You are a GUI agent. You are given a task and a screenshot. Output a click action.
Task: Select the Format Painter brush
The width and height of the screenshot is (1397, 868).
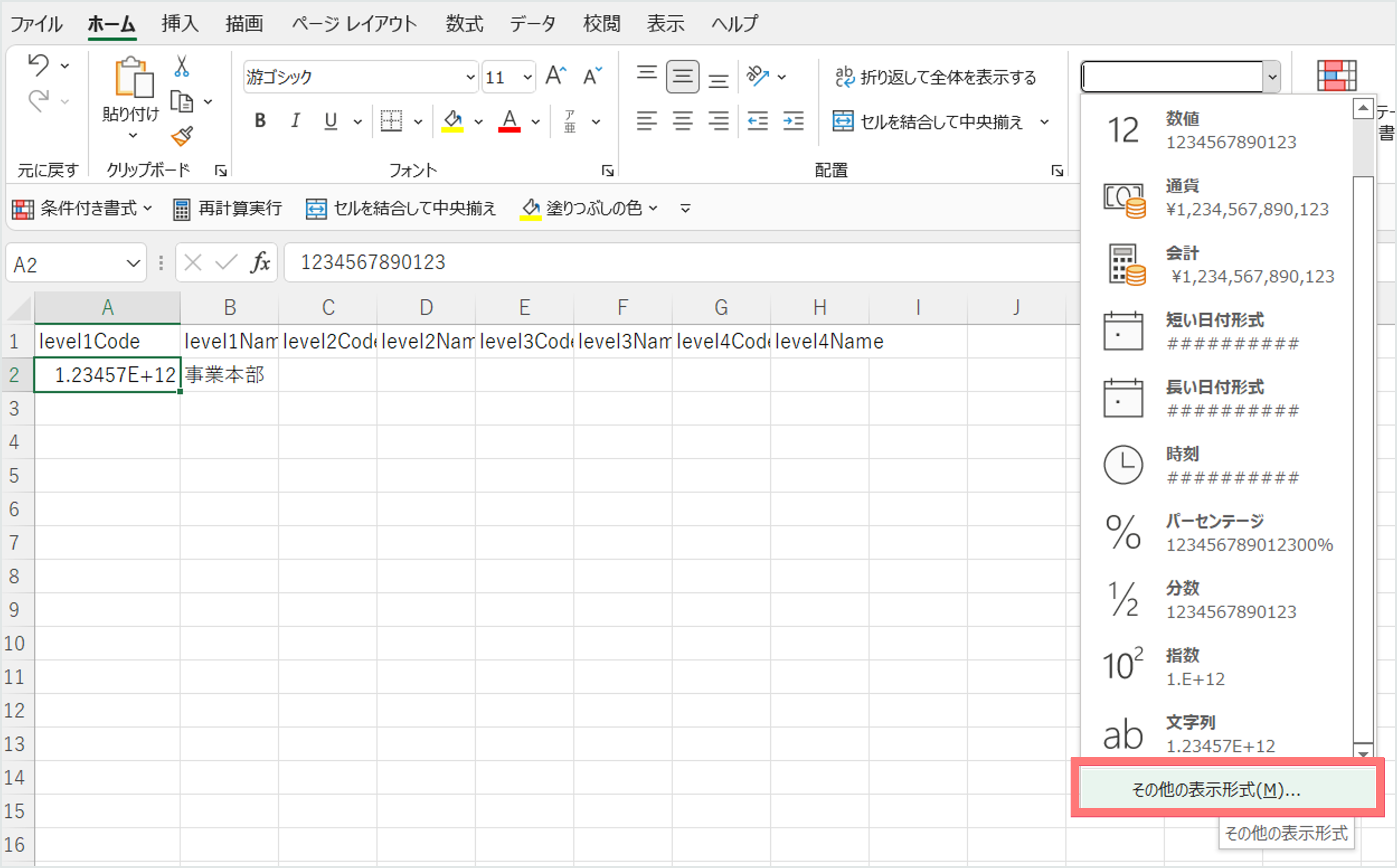click(182, 136)
